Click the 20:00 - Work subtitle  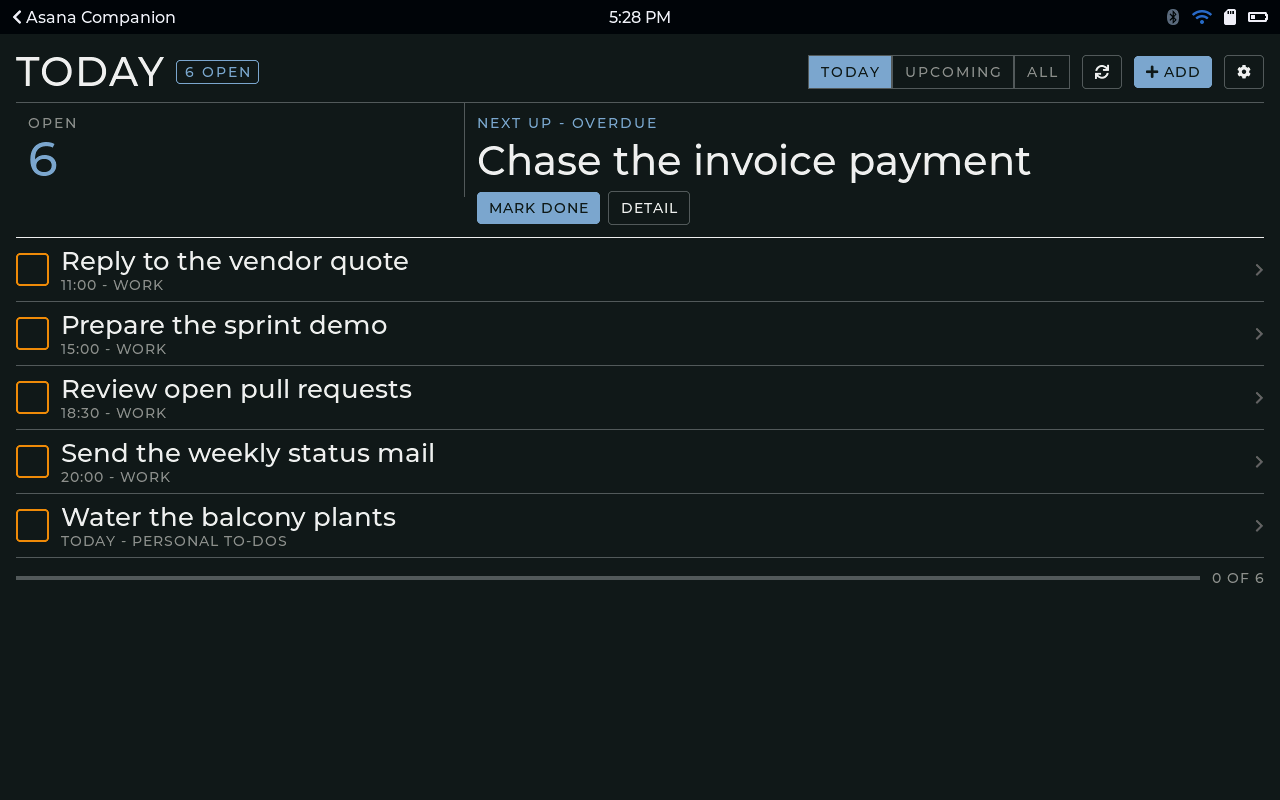116,477
